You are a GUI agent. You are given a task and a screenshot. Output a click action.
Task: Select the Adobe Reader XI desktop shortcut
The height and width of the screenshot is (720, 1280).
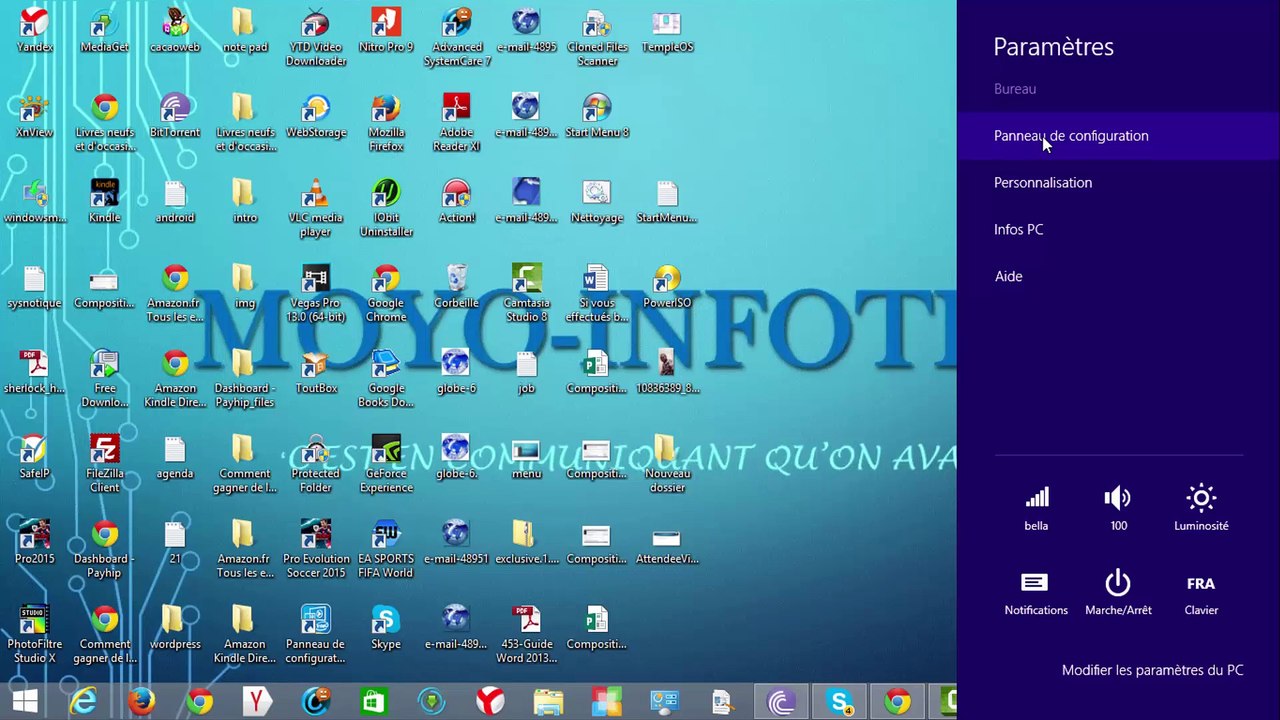pos(456,123)
